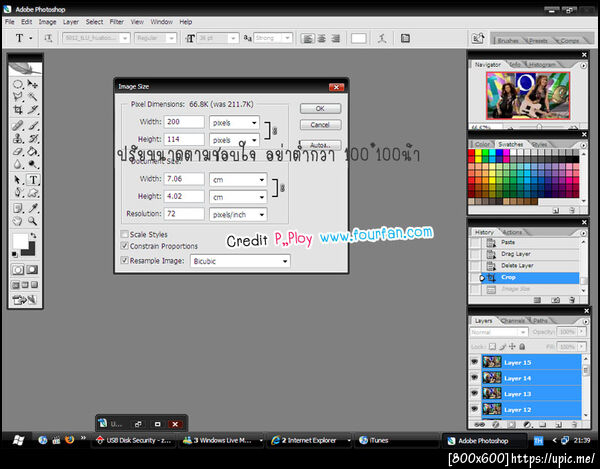Open document Height cm dropdown
The height and width of the screenshot is (469, 600).
[238, 197]
